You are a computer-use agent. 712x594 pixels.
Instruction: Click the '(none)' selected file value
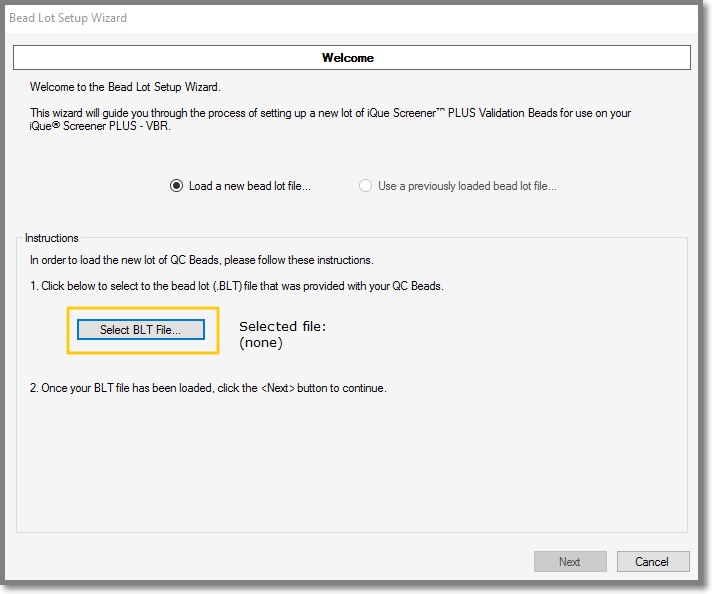coord(261,343)
